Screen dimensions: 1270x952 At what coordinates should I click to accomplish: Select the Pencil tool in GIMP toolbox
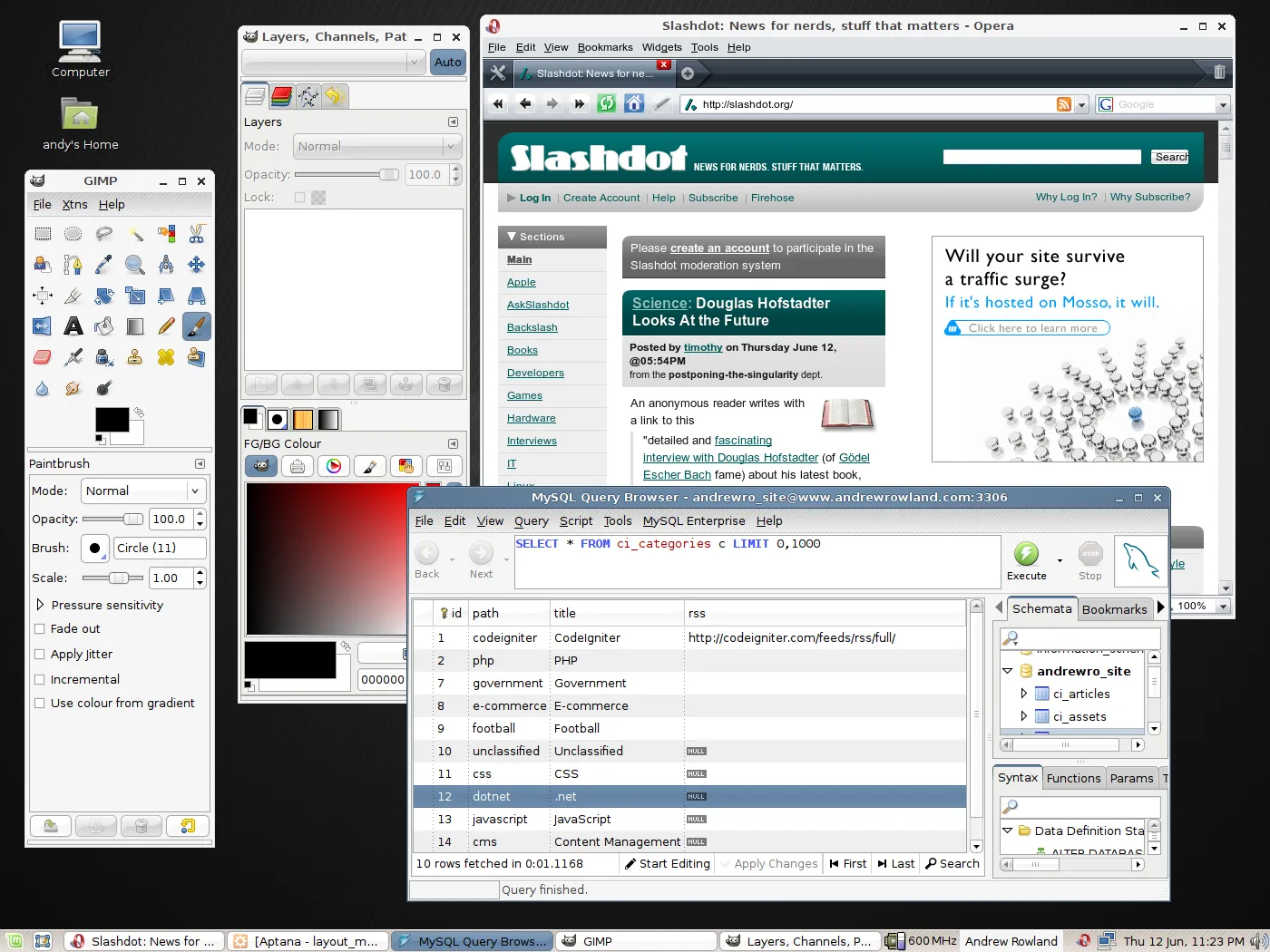pyautogui.click(x=166, y=326)
